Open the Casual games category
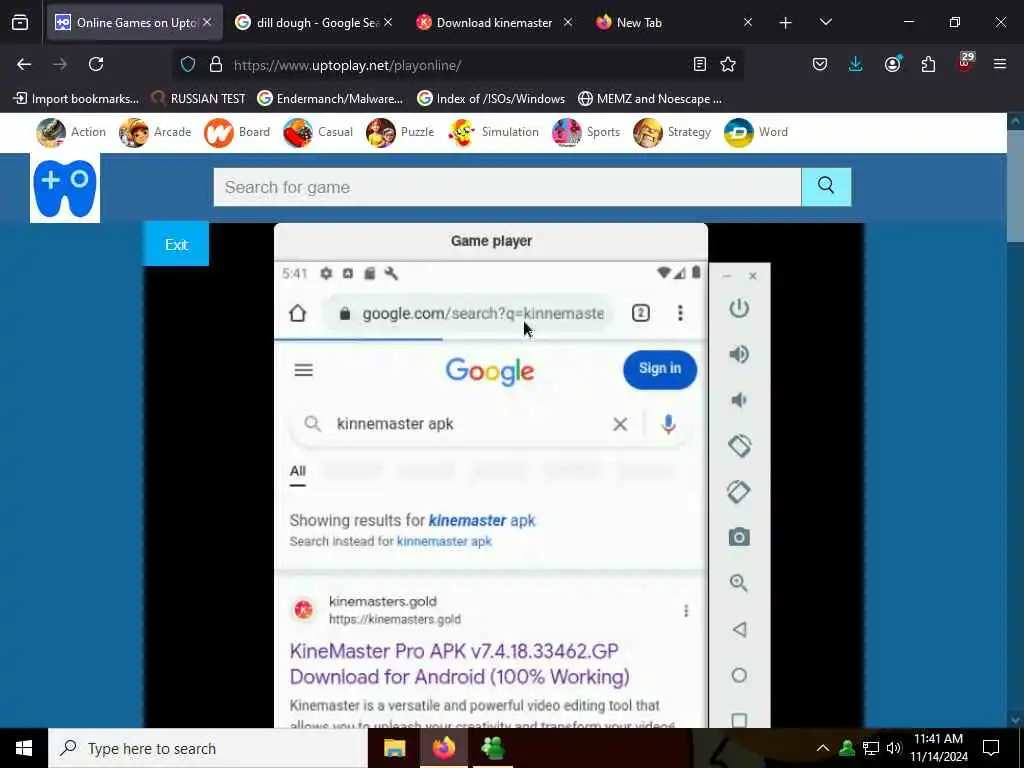Screen dimensions: 1024x768 click(x=317, y=133)
